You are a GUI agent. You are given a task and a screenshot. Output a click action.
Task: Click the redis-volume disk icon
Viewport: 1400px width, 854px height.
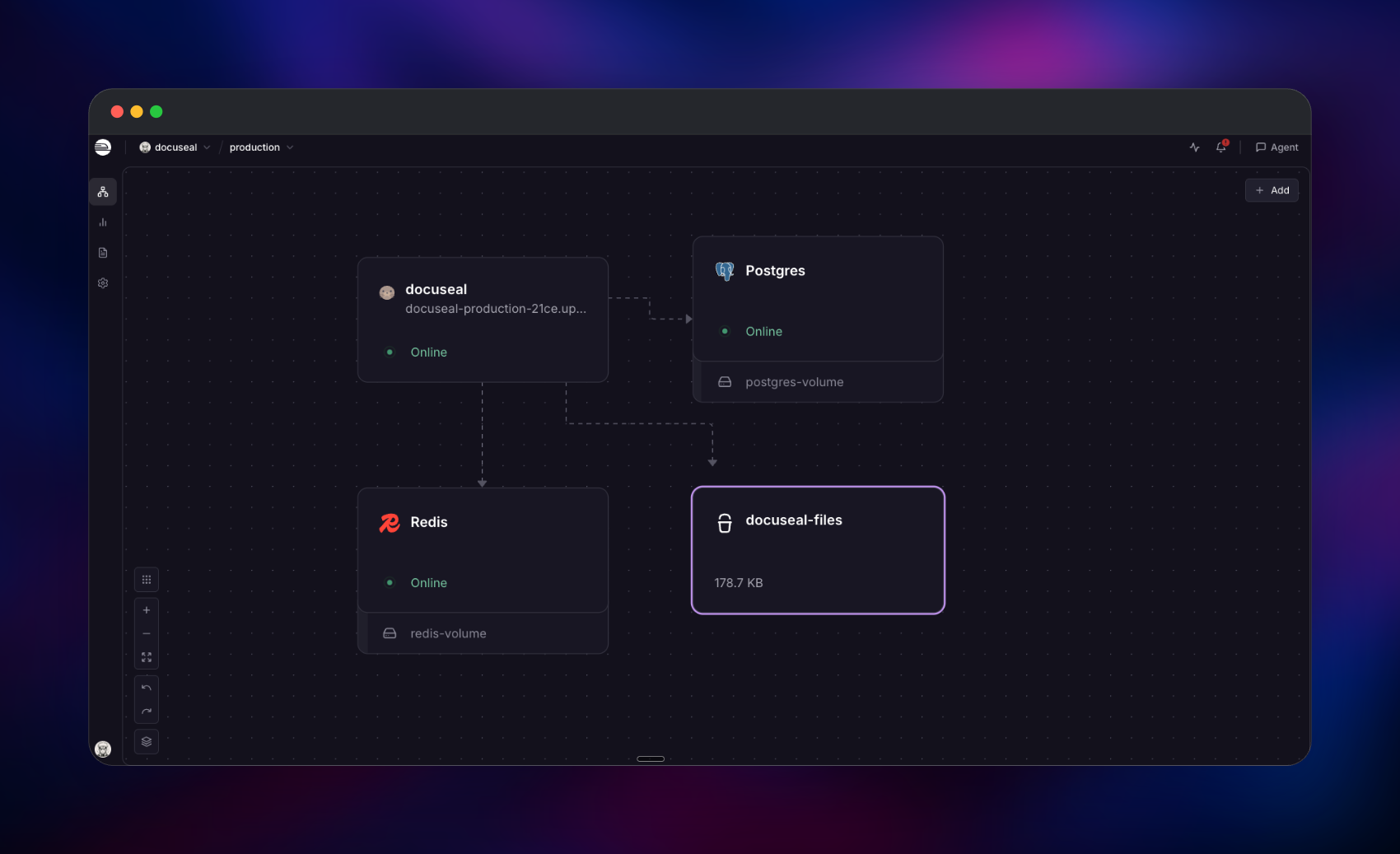tap(390, 633)
